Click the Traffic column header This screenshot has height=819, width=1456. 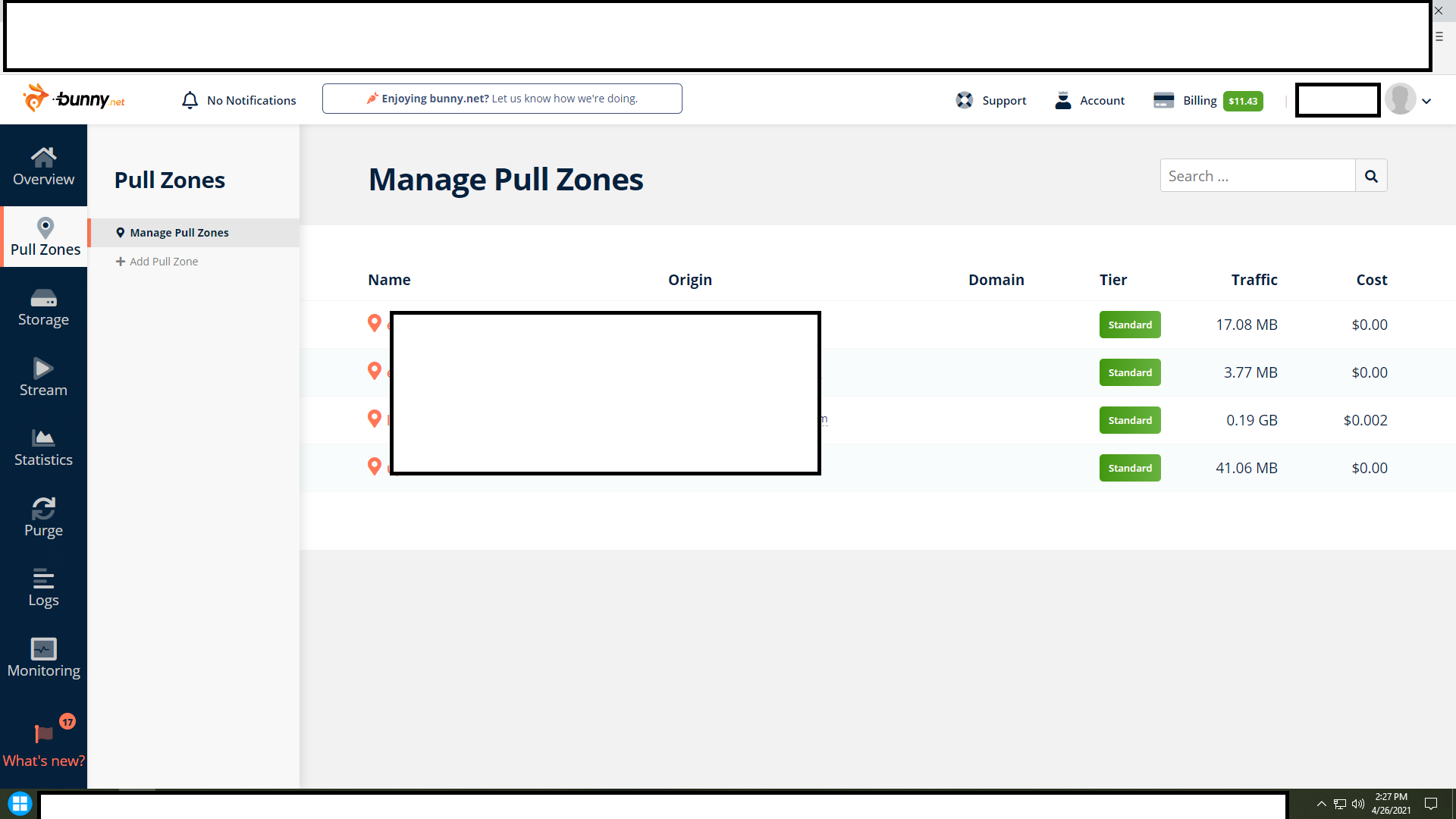pyautogui.click(x=1254, y=280)
